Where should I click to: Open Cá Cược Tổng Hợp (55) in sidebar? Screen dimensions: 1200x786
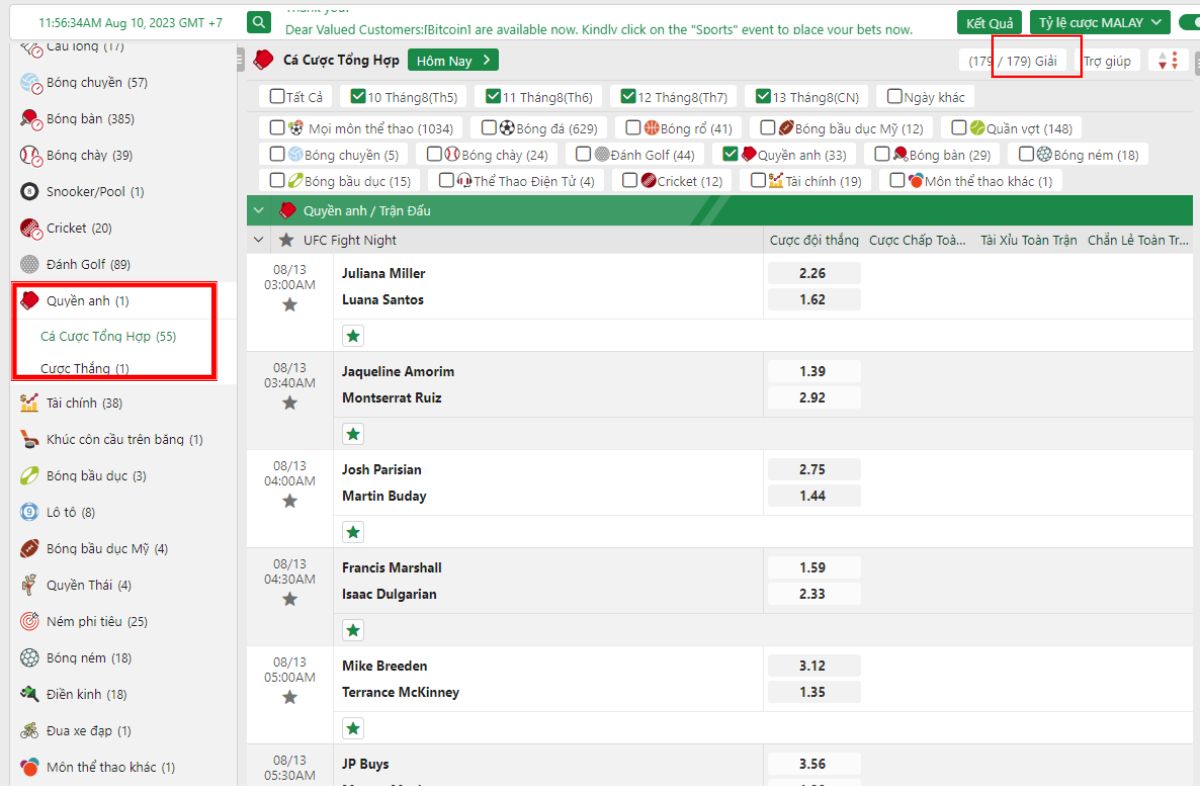[108, 336]
